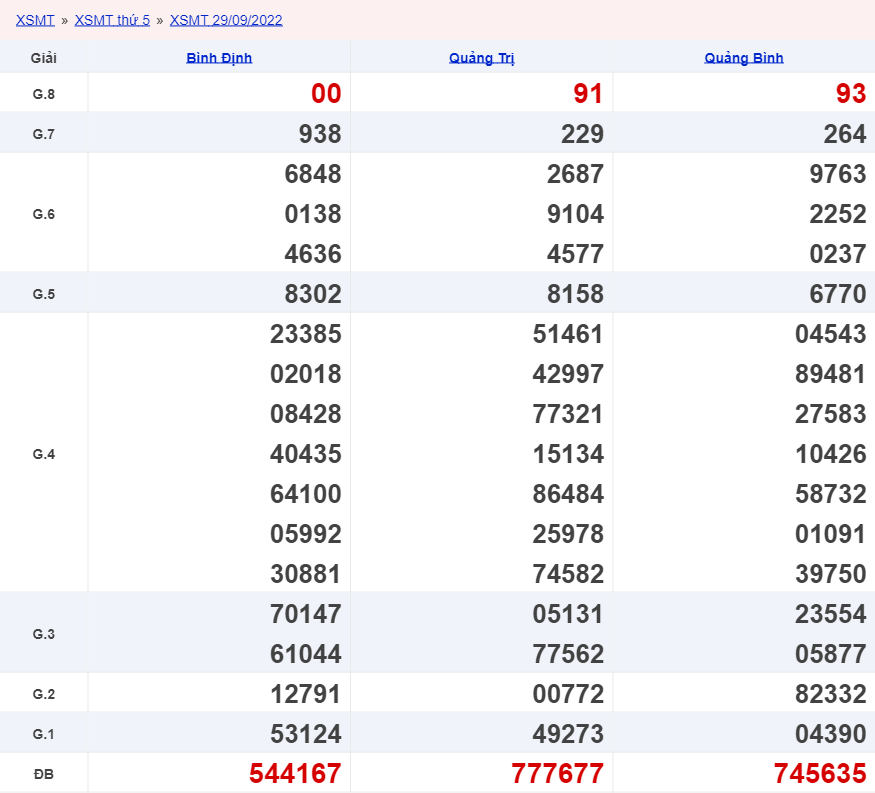The height and width of the screenshot is (793, 875).
Task: Select Quảng Trị special prize 777677
Action: [557, 773]
